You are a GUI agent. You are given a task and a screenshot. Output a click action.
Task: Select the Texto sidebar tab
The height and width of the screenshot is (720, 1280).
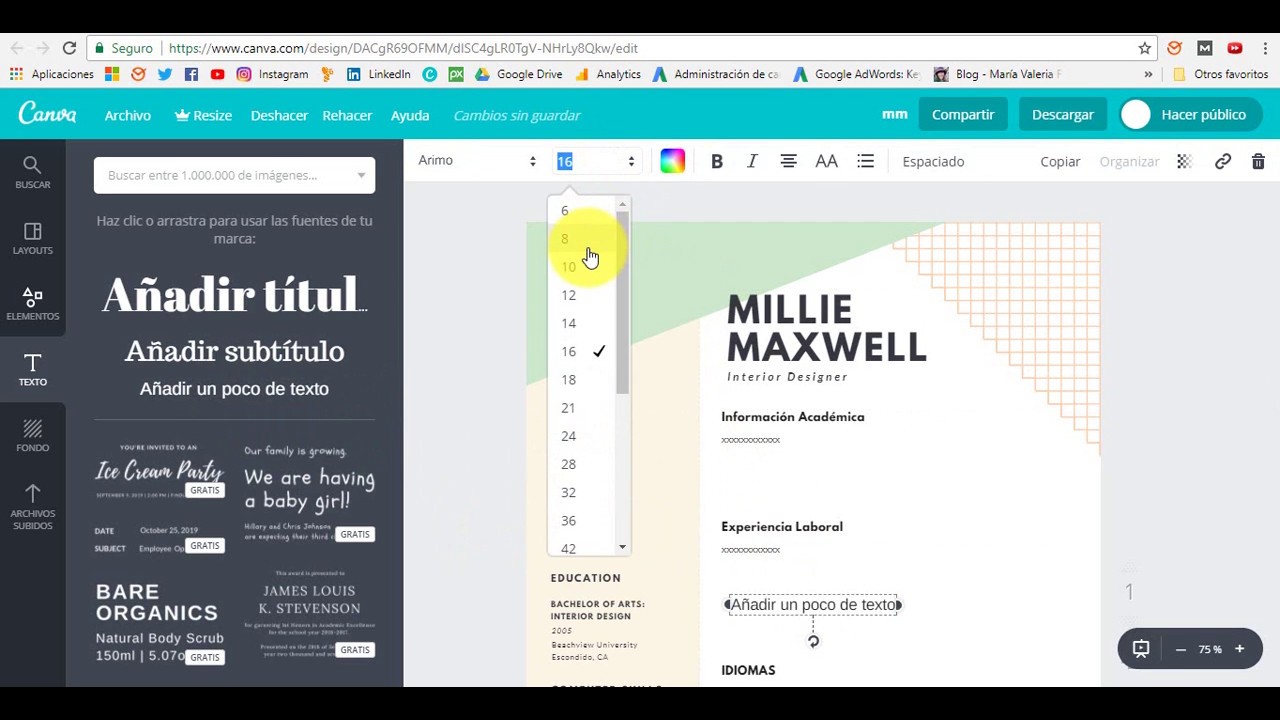point(32,370)
